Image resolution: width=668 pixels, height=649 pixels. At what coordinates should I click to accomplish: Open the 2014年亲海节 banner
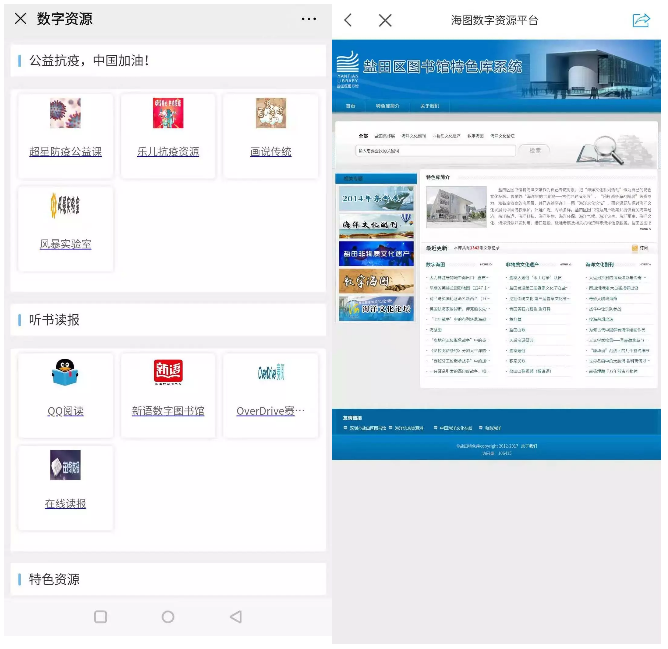(376, 198)
